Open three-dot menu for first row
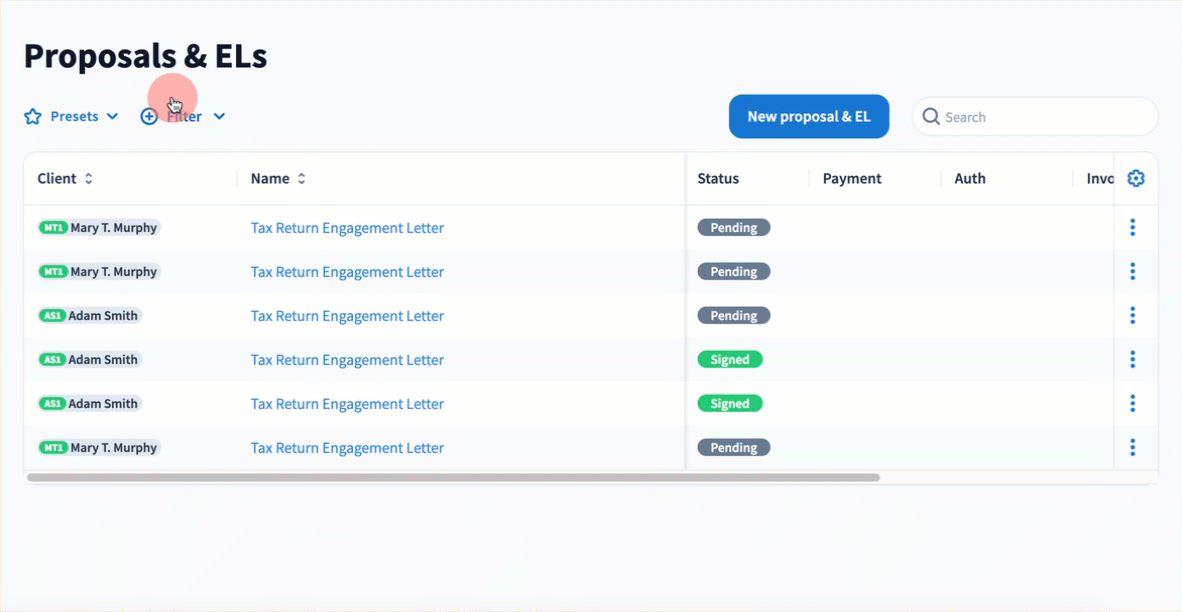The image size is (1182, 612). [x=1132, y=228]
